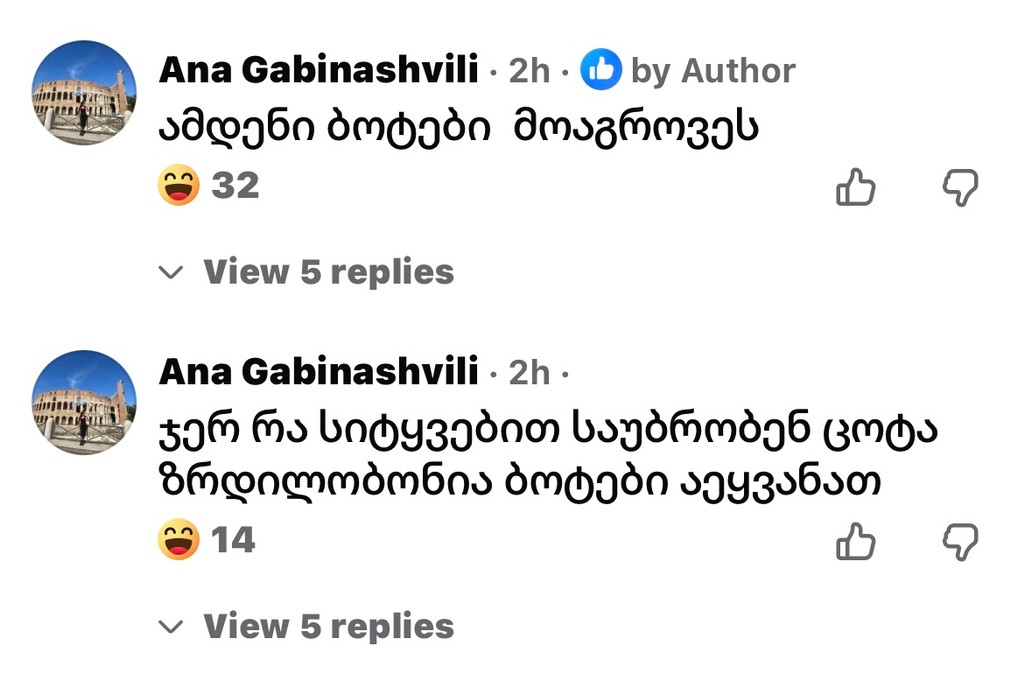Dislike the comment with 32 reactions

(x=960, y=187)
